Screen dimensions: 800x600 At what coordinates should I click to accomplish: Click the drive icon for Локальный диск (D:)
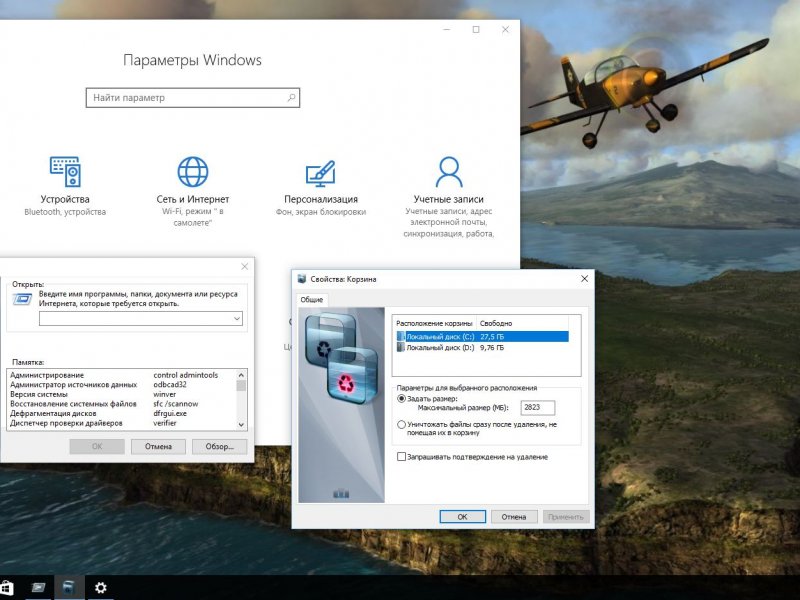[x=401, y=347]
